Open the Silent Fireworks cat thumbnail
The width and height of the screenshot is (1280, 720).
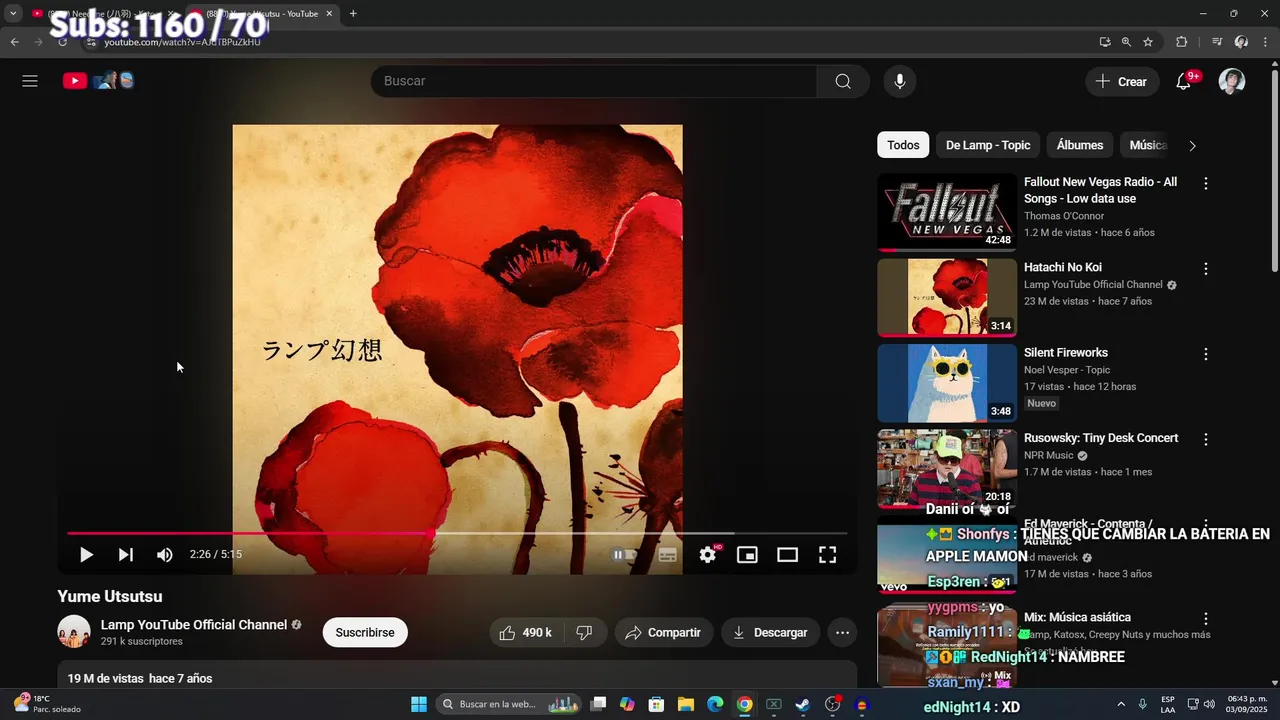[947, 383]
